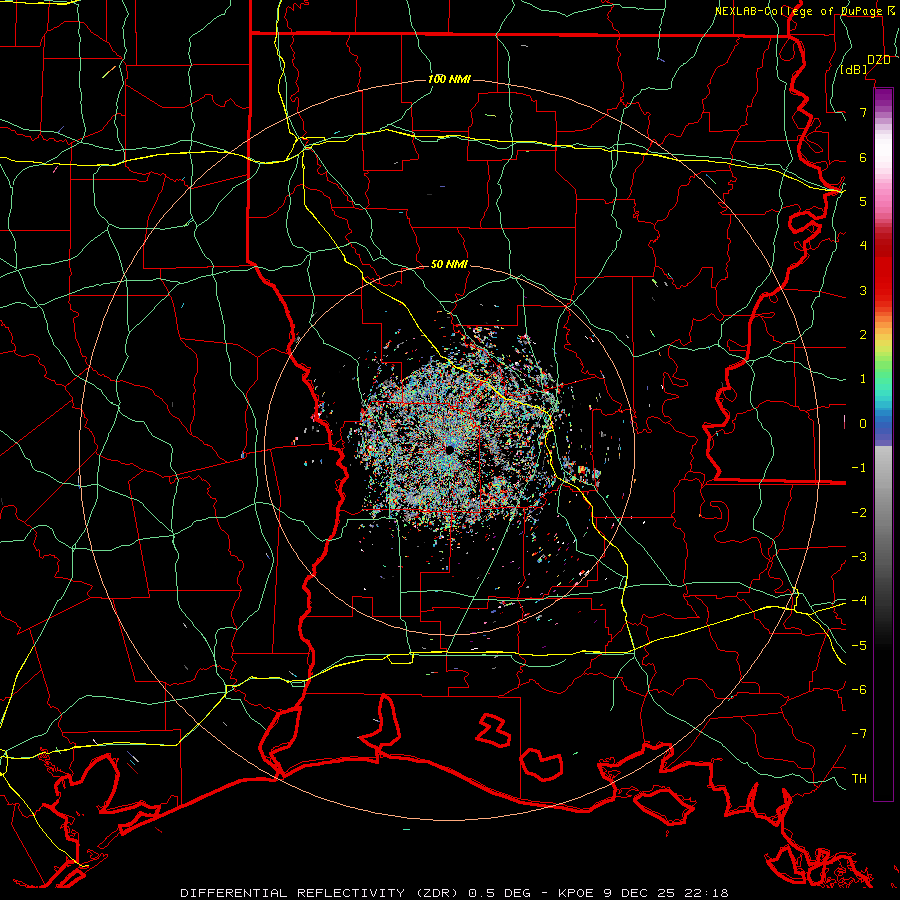Click the -3 value on the scale

(859, 557)
